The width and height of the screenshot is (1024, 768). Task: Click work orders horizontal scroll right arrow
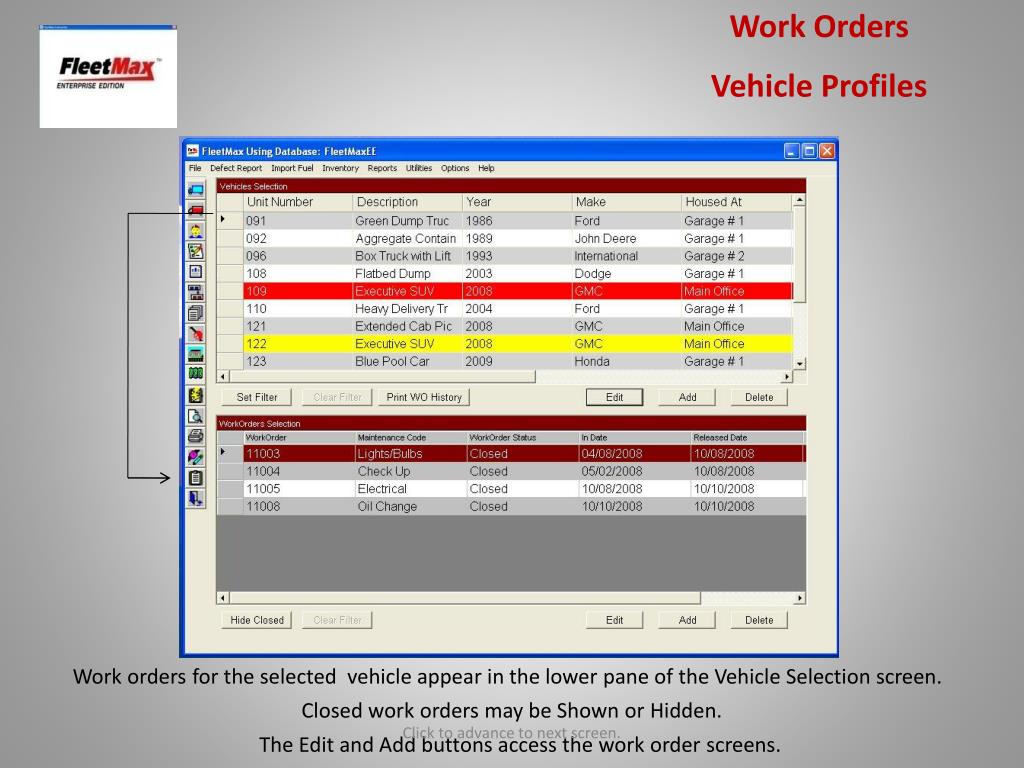(x=799, y=598)
